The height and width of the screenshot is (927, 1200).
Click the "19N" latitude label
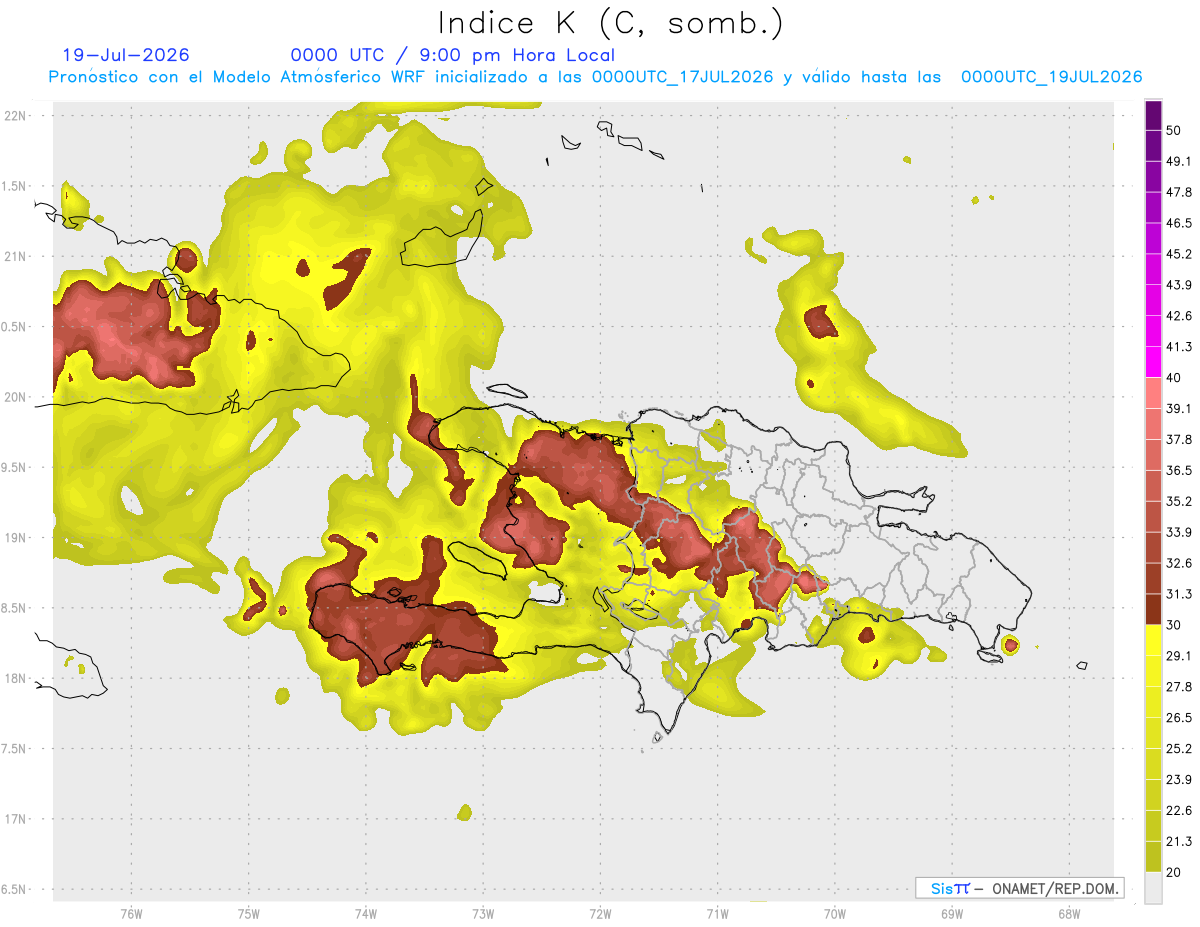coord(14,538)
